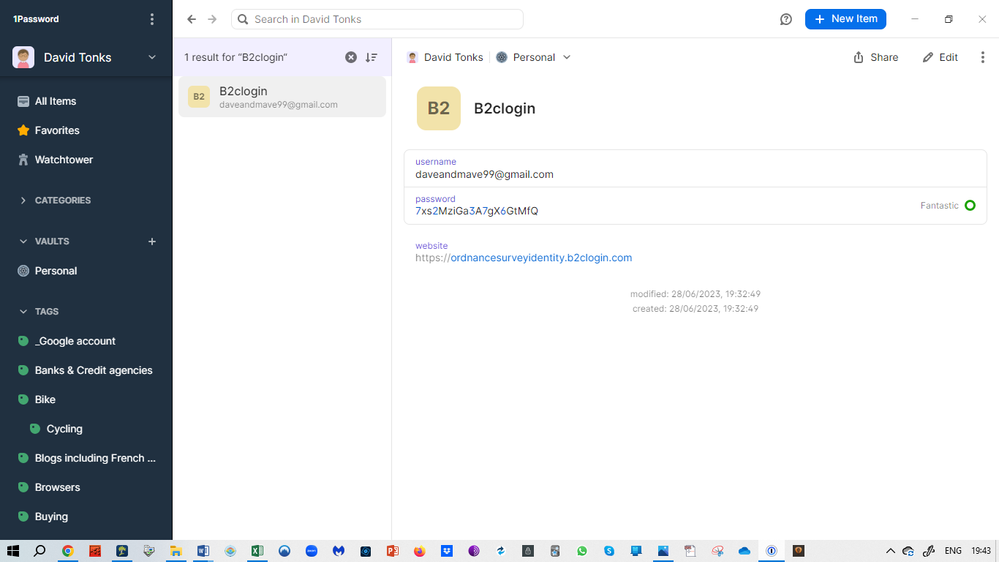Open the sort order options icon
The width and height of the screenshot is (999, 562).
(371, 58)
